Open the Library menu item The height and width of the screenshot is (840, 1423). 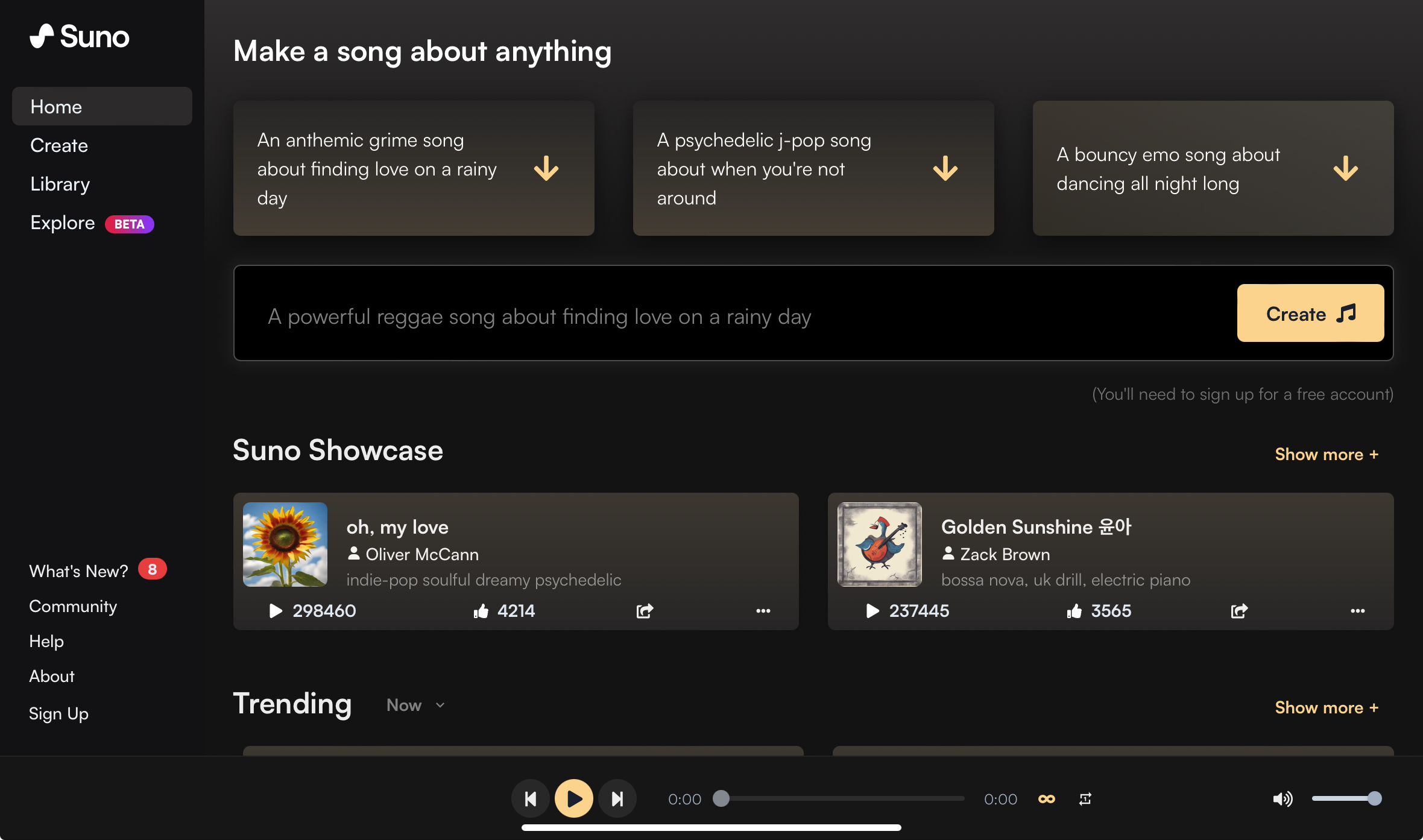click(60, 184)
